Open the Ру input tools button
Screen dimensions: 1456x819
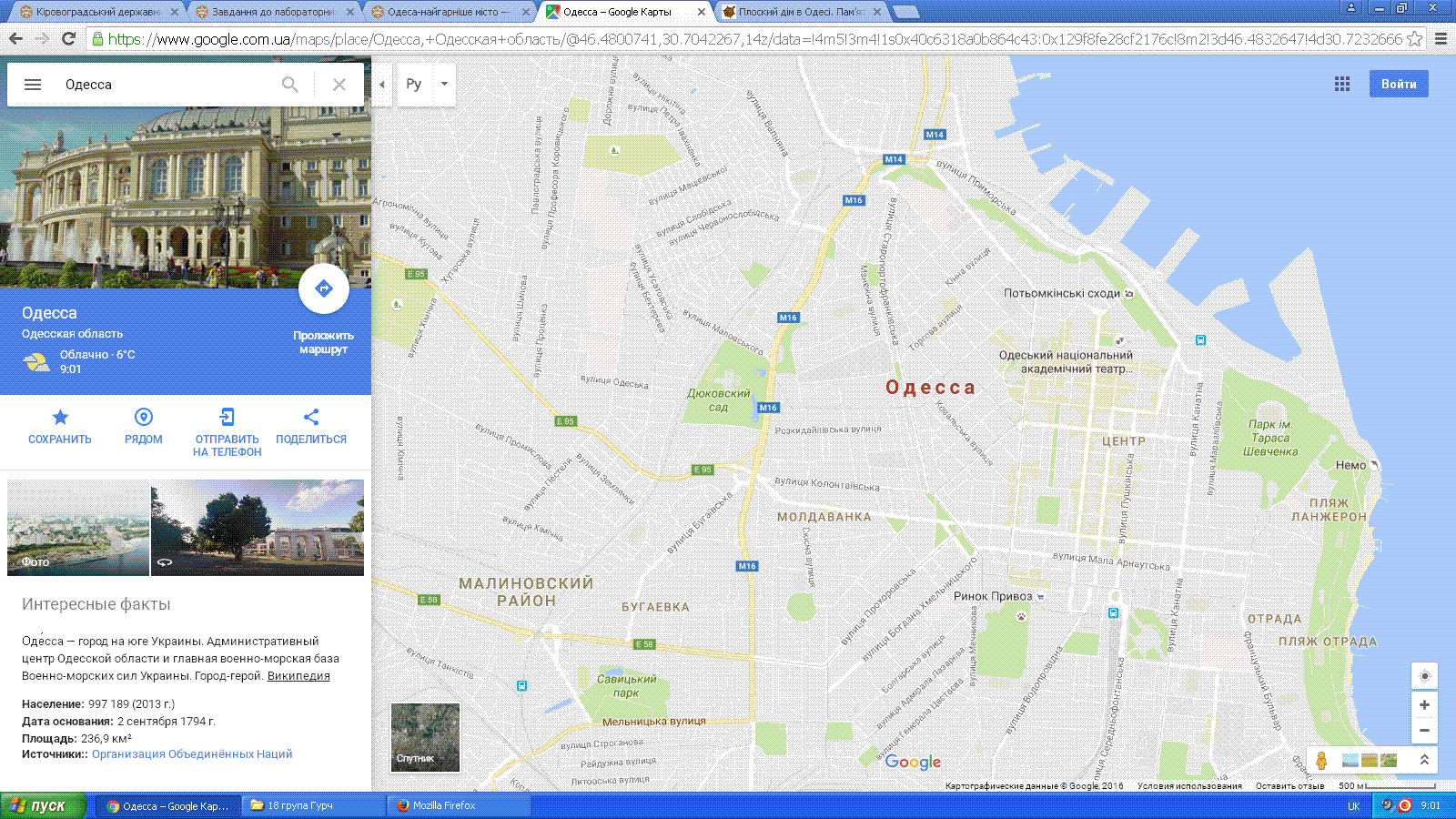pyautogui.click(x=414, y=85)
